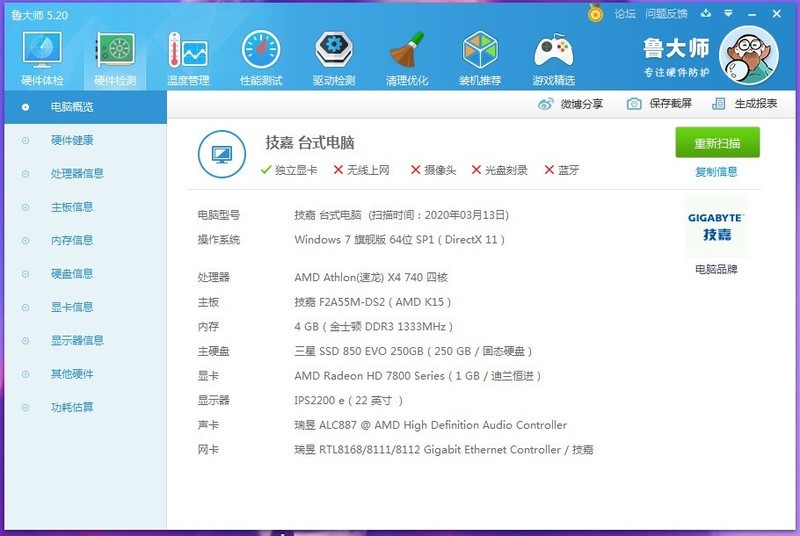Screen dimensions: 800x536
Task: Click 保存截屏 save screenshot text
Action: click(670, 104)
